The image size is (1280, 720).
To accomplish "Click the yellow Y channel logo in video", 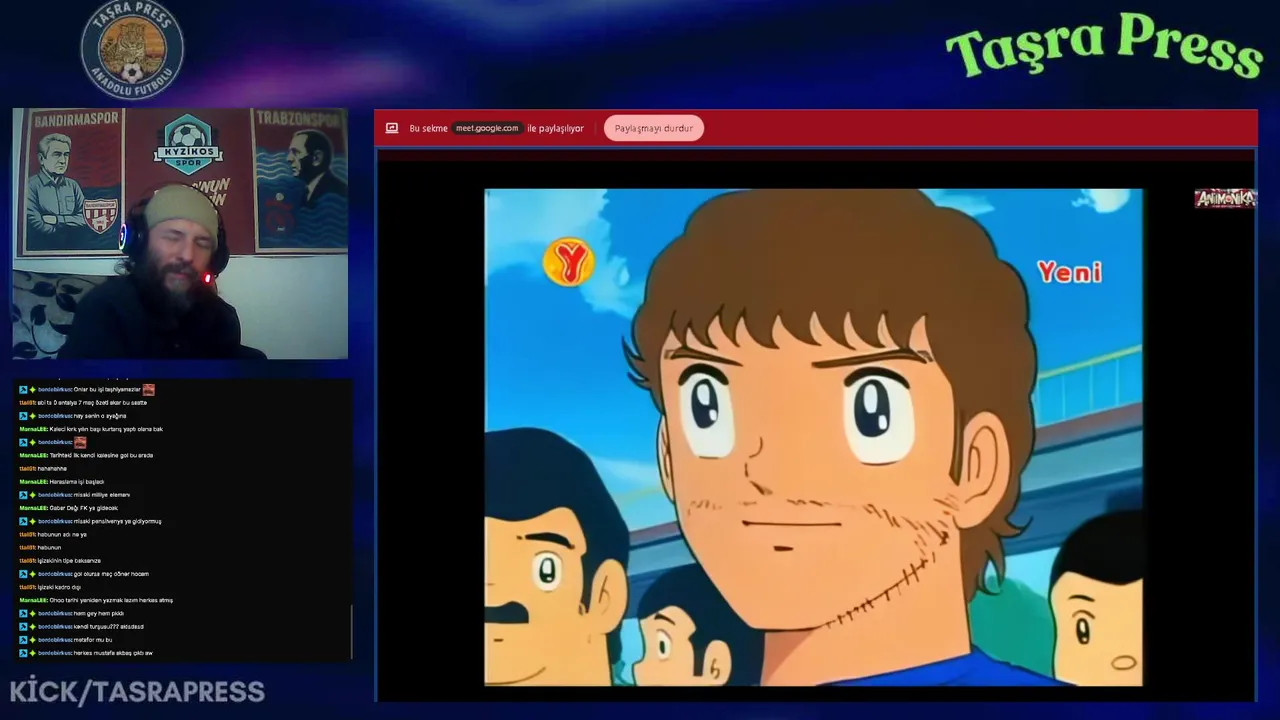I will click(x=569, y=263).
